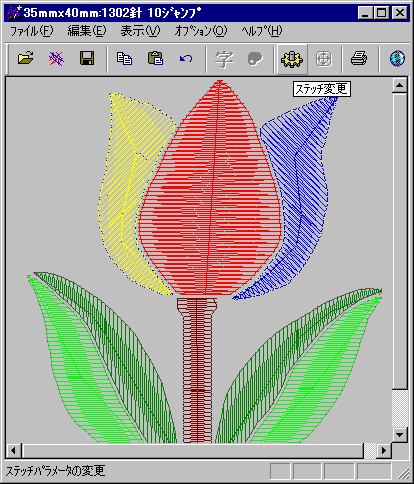Click the horizontal scrollbar right arrow
This screenshot has height=484, width=414.
384,451
